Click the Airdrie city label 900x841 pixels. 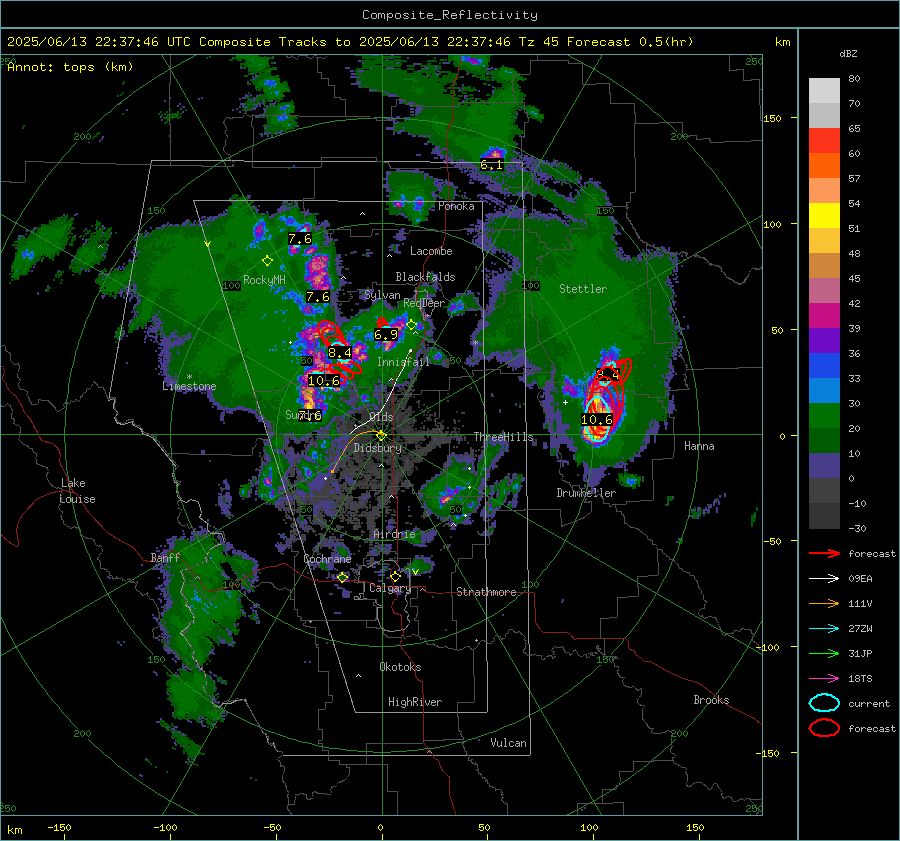click(394, 534)
